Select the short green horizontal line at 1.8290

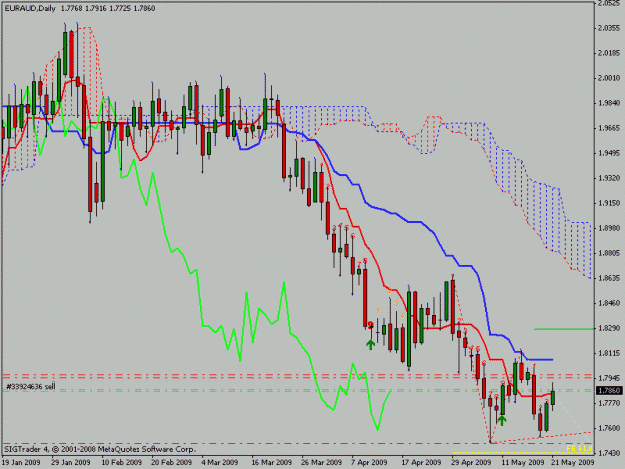564,329
